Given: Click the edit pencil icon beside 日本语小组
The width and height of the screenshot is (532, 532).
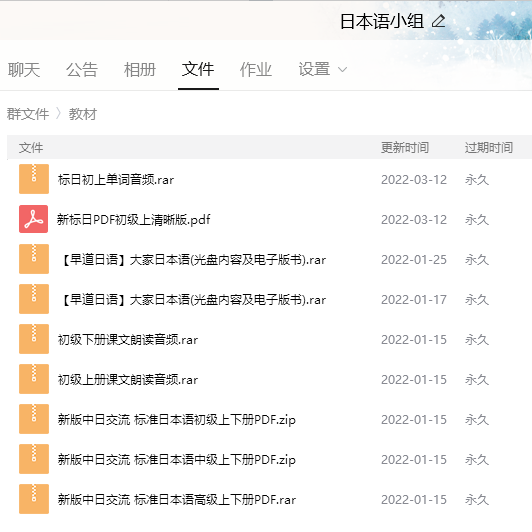Looking at the screenshot, I should pyautogui.click(x=438, y=21).
